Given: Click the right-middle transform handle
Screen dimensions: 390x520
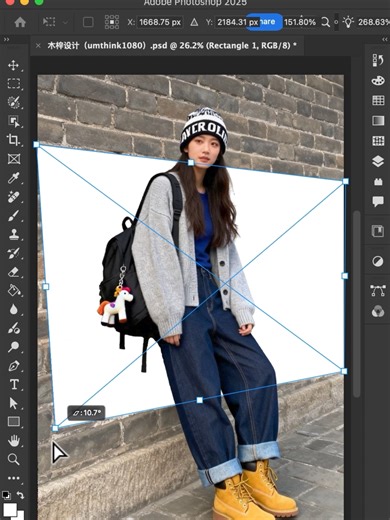Looking at the screenshot, I should pyautogui.click(x=345, y=276).
